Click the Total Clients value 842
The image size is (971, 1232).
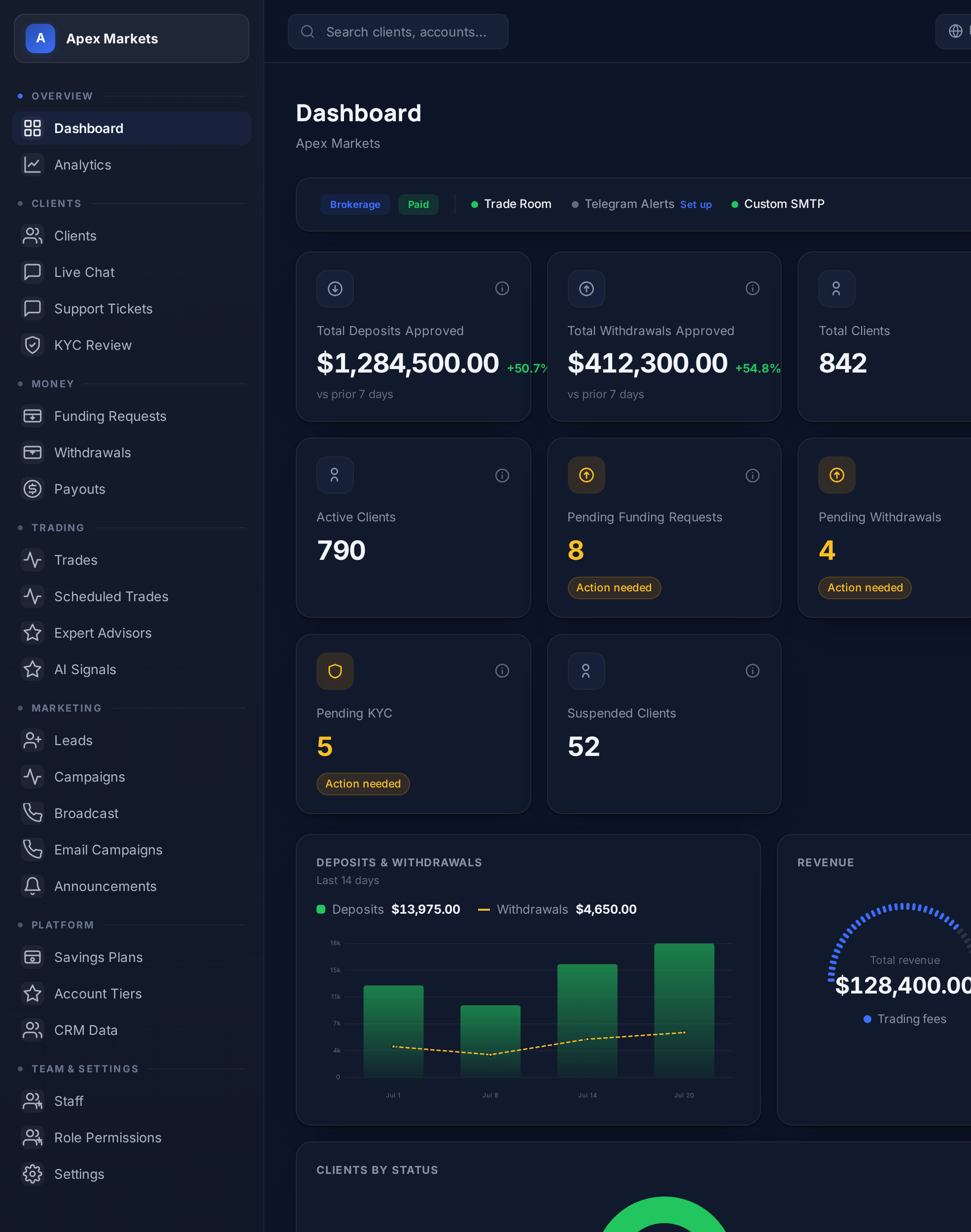click(x=842, y=363)
